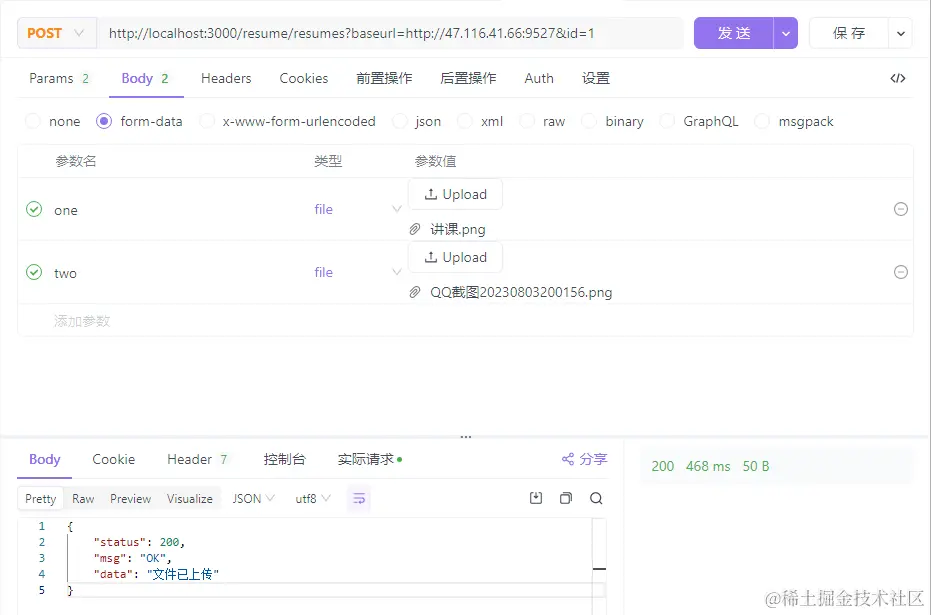Open the Auth tab

[x=539, y=78]
